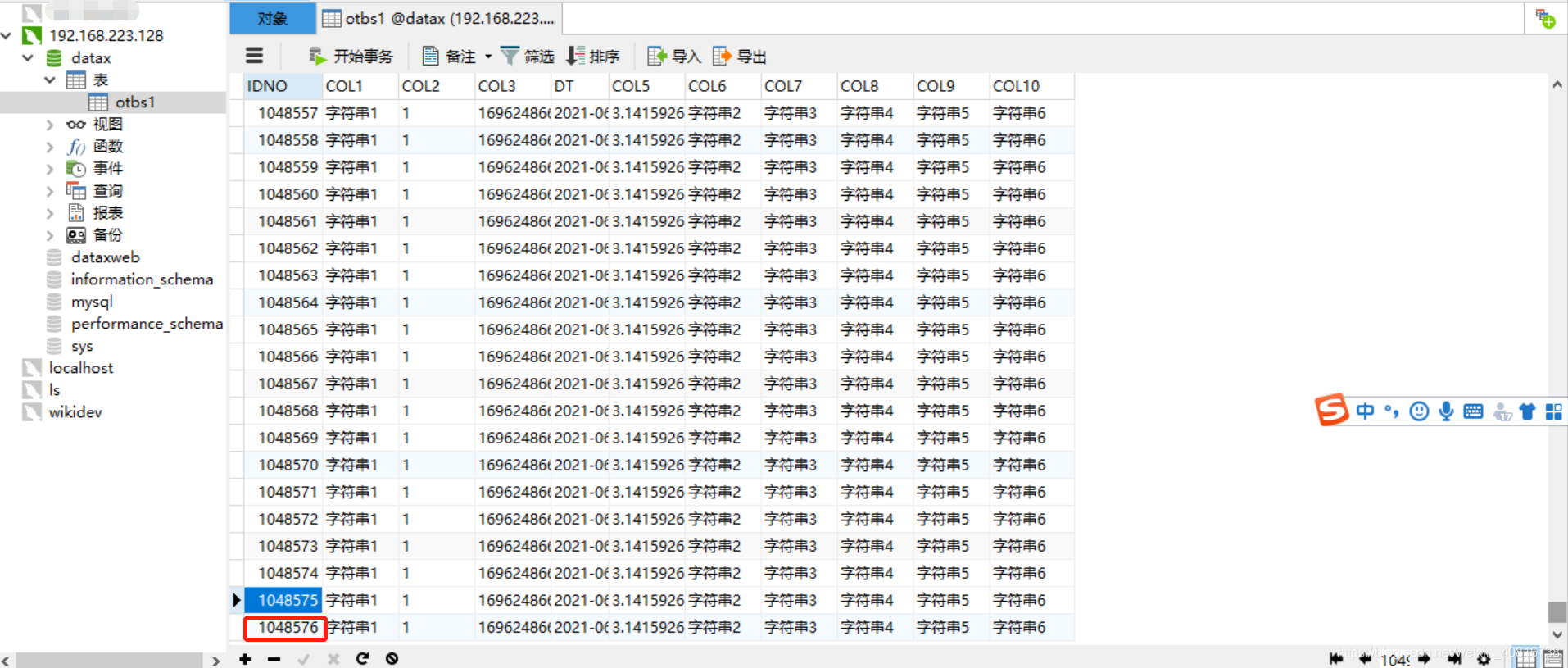
Task: Open the Sogou emoji panel
Action: pos(1419,411)
